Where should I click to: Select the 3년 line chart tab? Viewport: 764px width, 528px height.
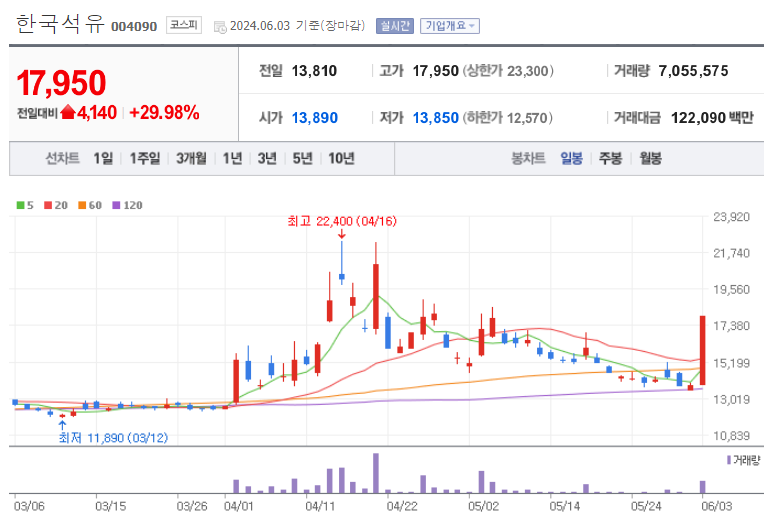click(267, 158)
